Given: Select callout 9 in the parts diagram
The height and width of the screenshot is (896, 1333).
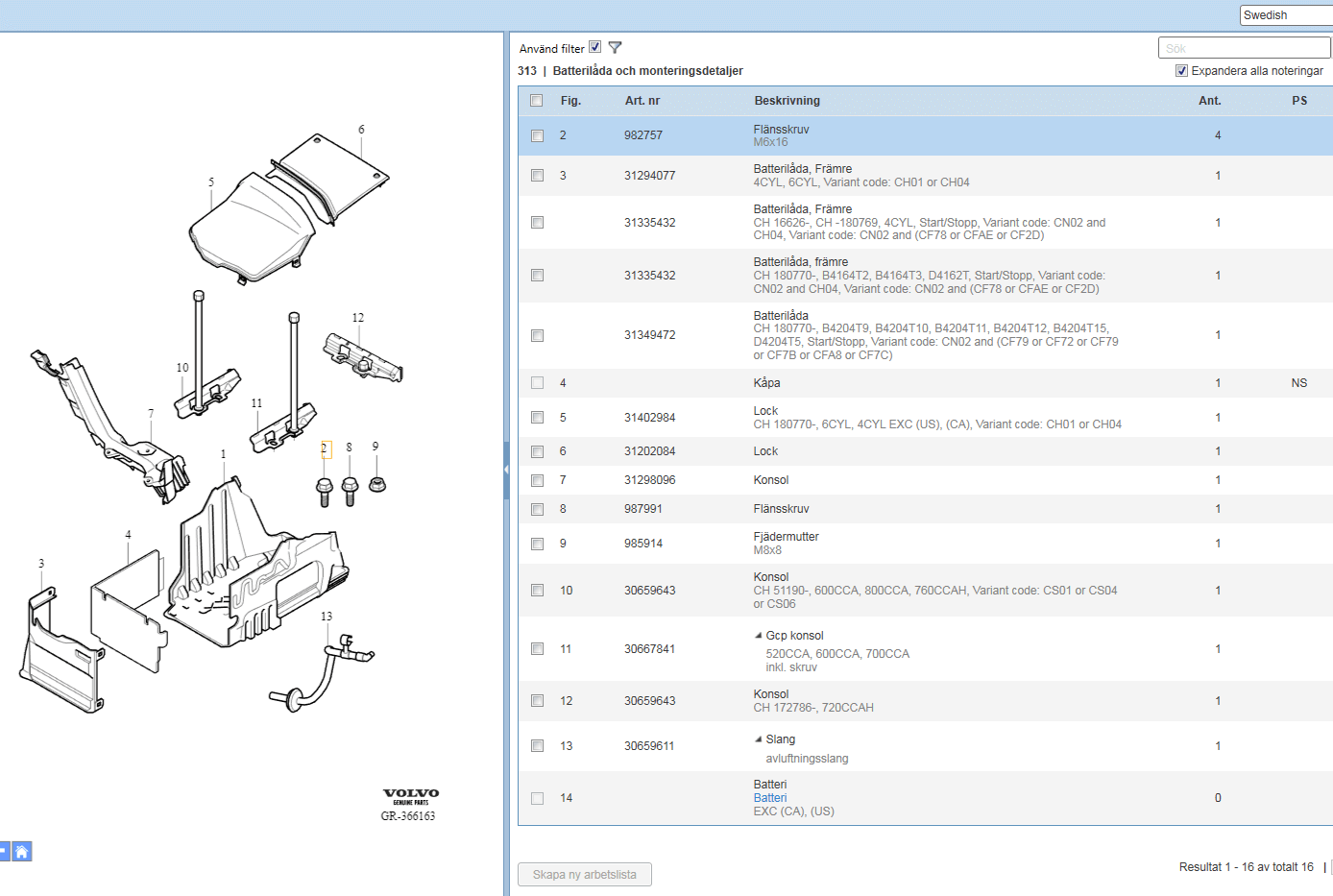Looking at the screenshot, I should pos(376,447).
